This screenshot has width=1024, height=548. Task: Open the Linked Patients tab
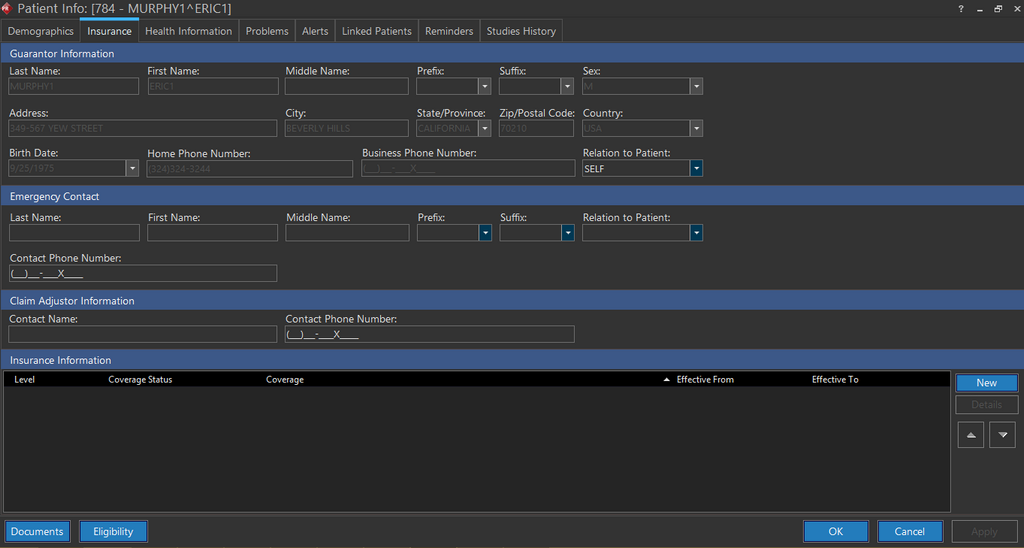click(x=376, y=31)
